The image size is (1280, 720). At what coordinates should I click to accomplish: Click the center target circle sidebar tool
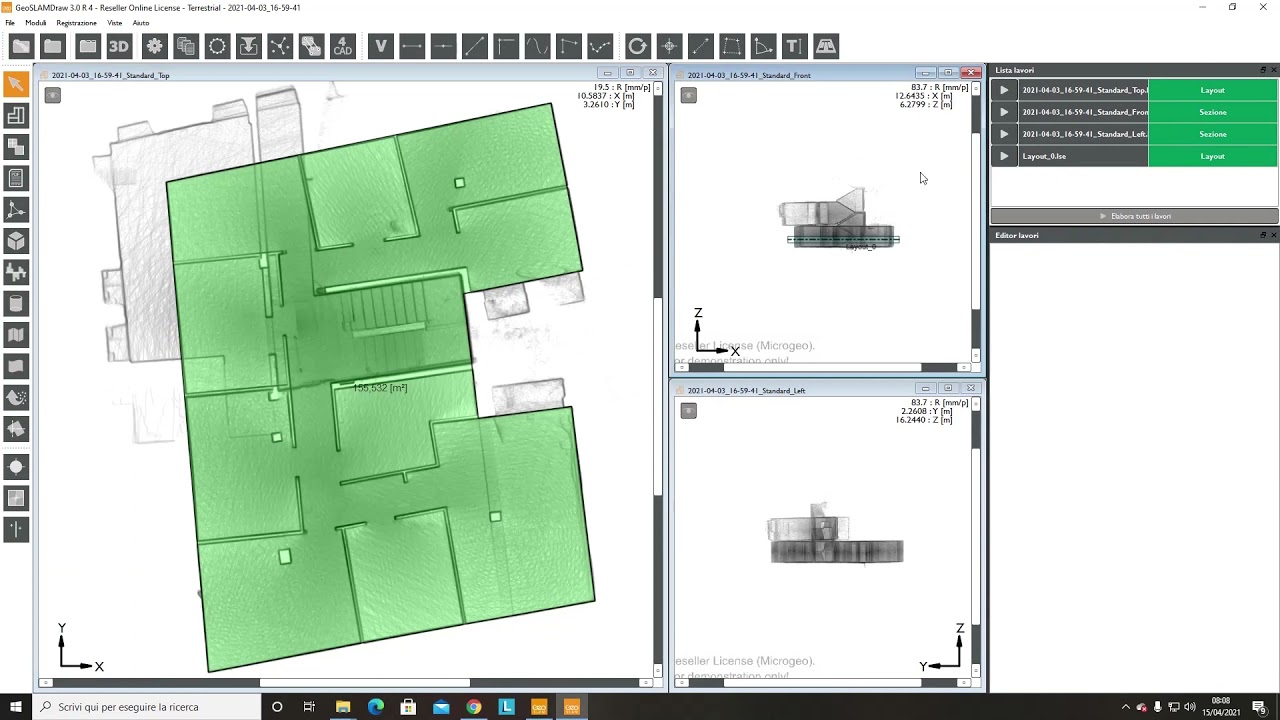point(16,467)
